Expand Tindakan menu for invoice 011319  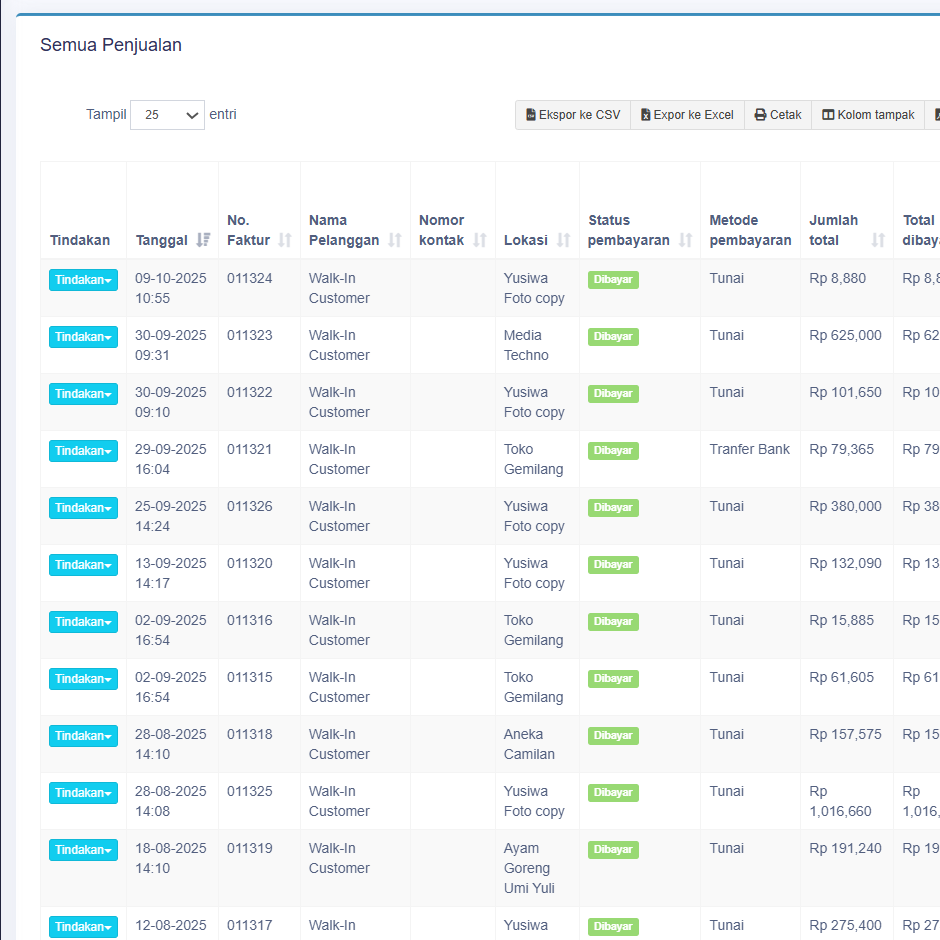83,850
